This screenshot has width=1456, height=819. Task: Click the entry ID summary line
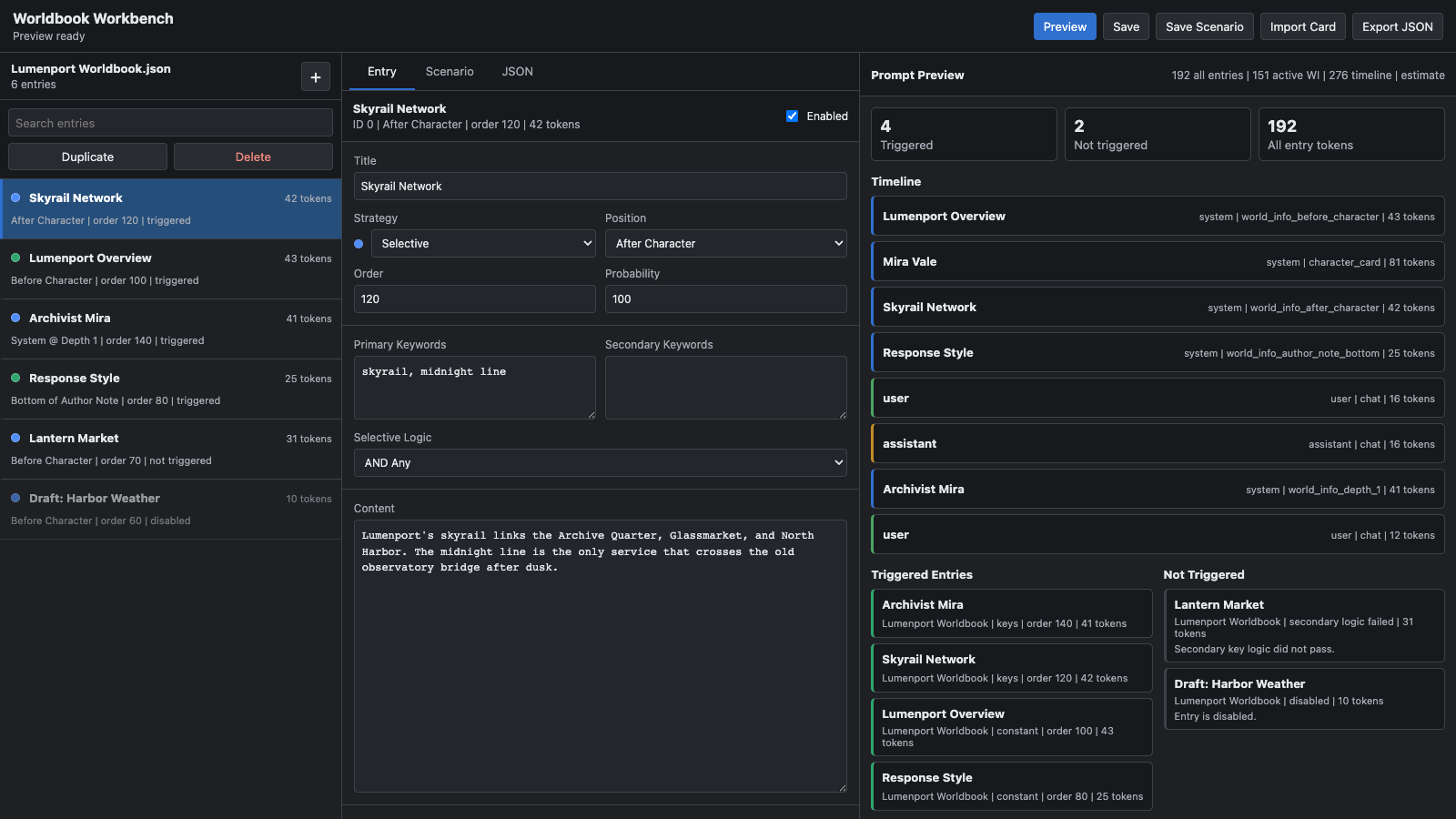(x=466, y=125)
